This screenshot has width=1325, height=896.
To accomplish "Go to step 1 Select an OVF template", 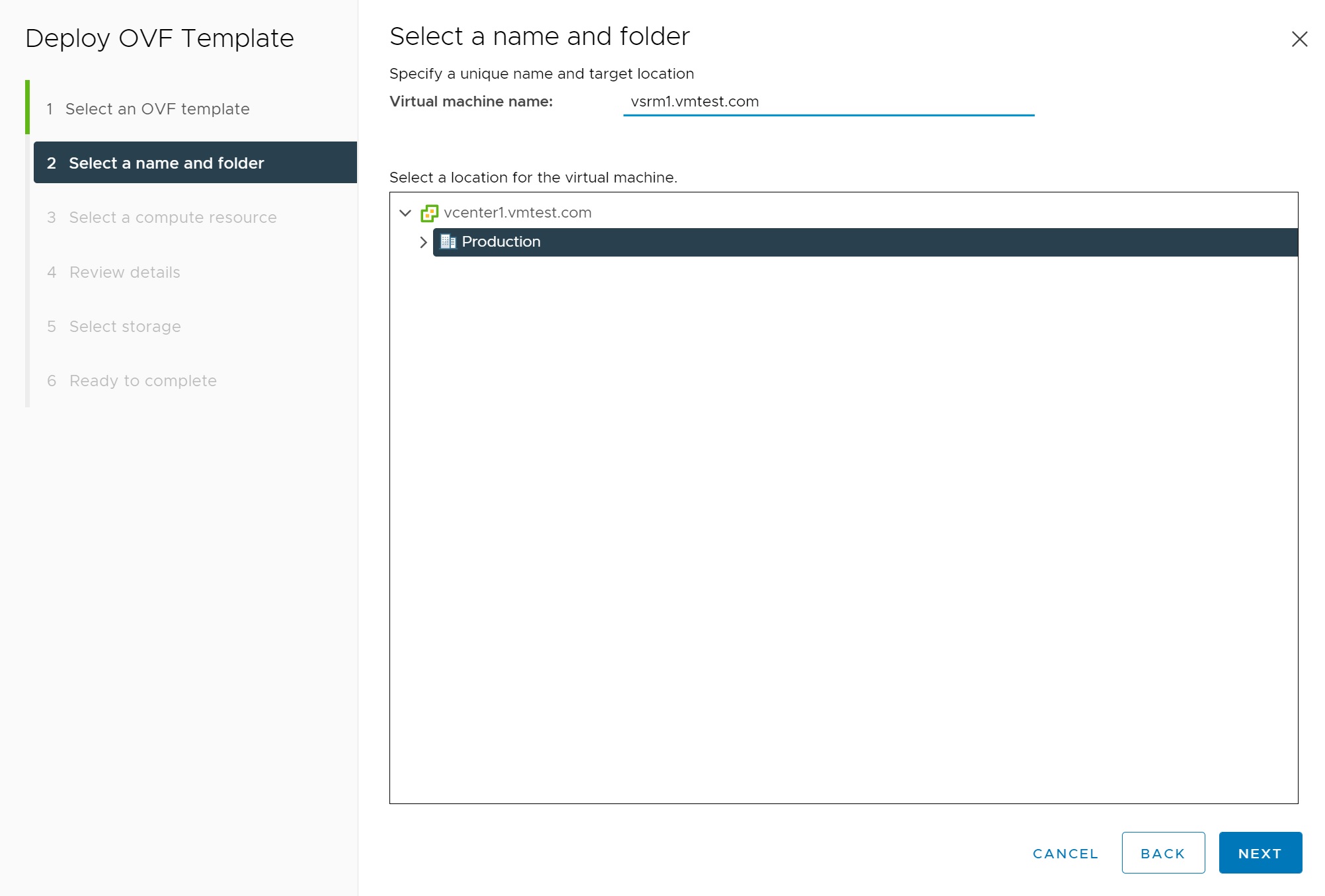I will [157, 109].
